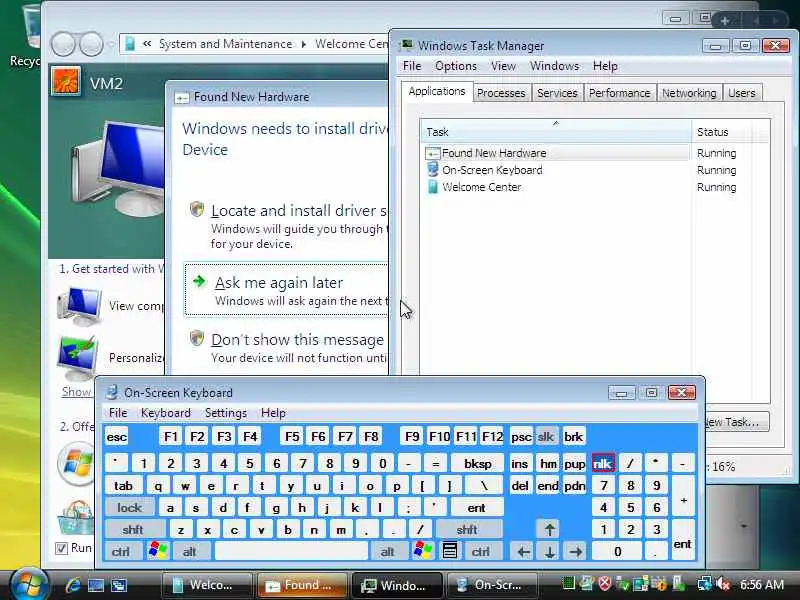Image resolution: width=800 pixels, height=600 pixels.
Task: Click the Welcome Center task icon
Action: pos(433,187)
